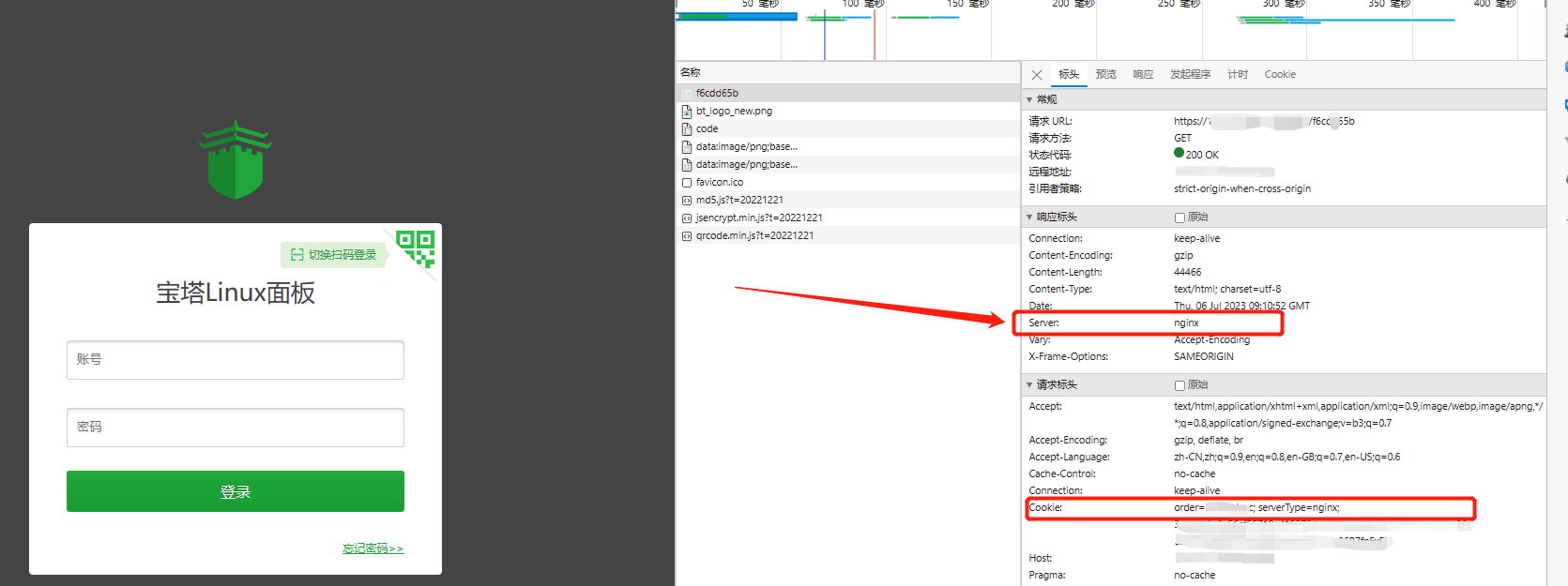Click the 200 OK status value
This screenshot has width=1568, height=586.
[1202, 155]
